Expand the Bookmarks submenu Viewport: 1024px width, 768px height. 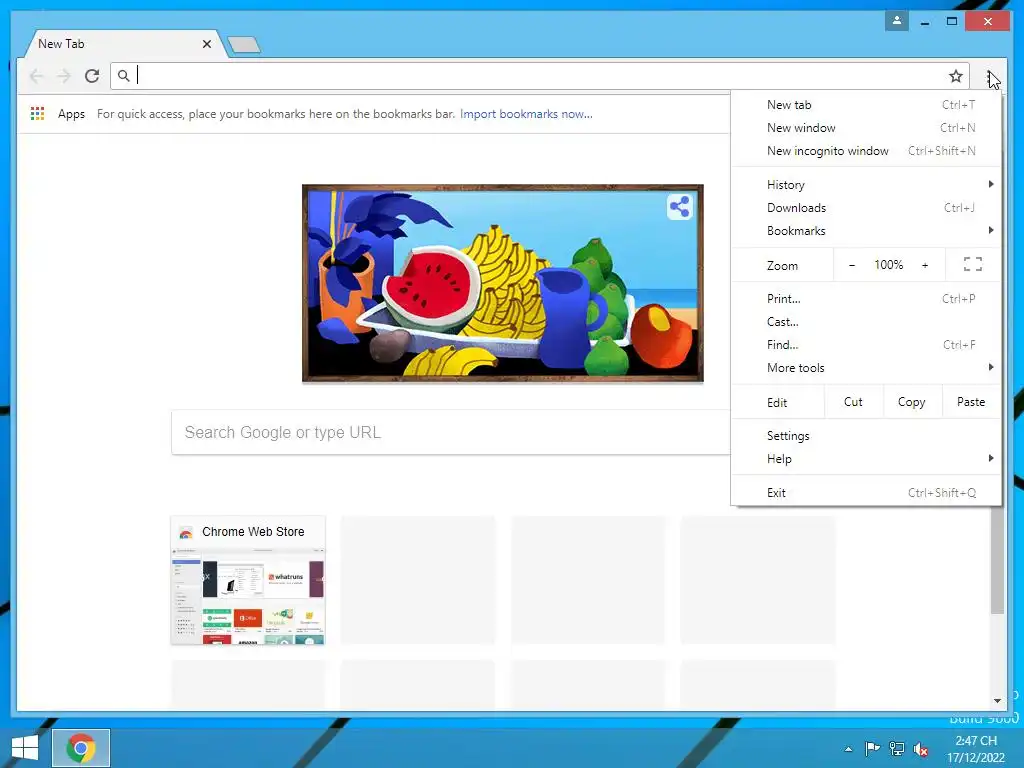click(866, 231)
